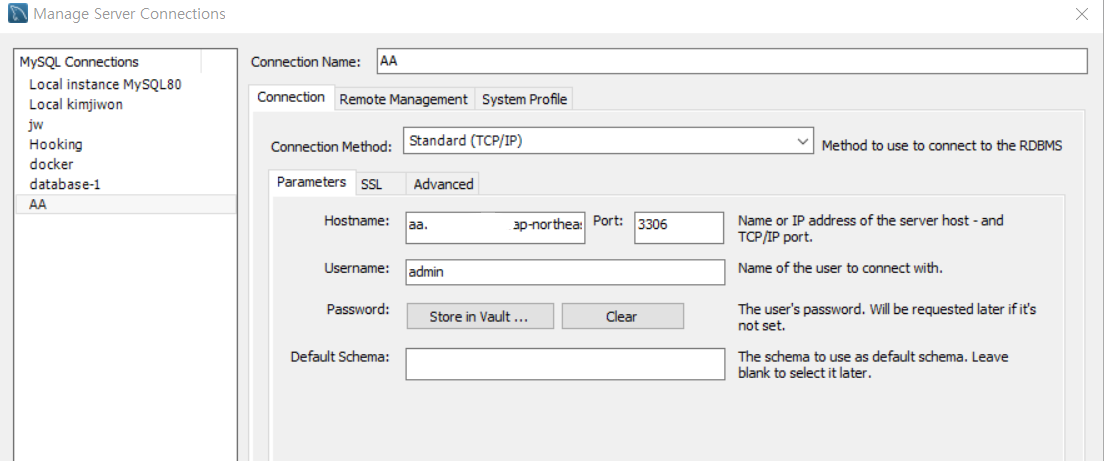The image size is (1104, 461).
Task: Click the Default Schema label
Action: pos(340,357)
